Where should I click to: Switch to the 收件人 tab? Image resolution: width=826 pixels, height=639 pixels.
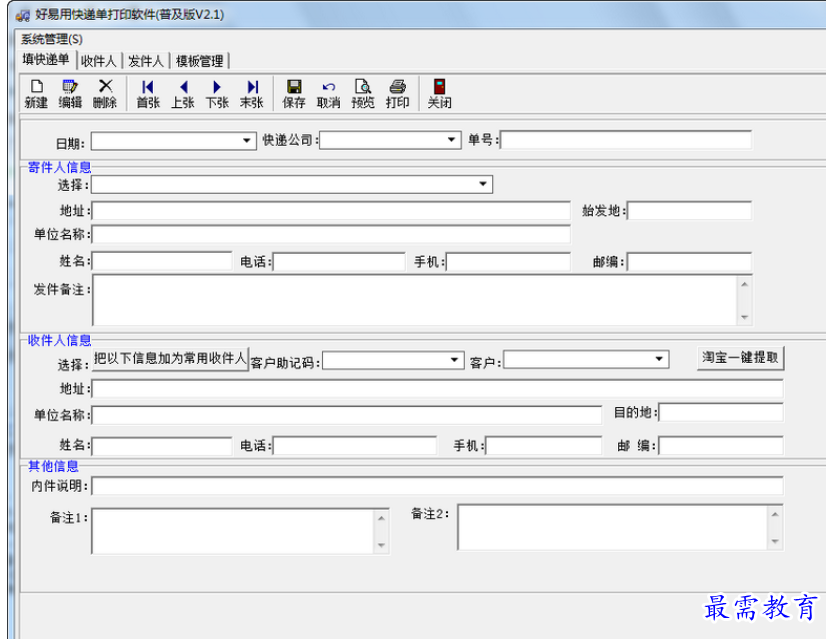point(99,61)
